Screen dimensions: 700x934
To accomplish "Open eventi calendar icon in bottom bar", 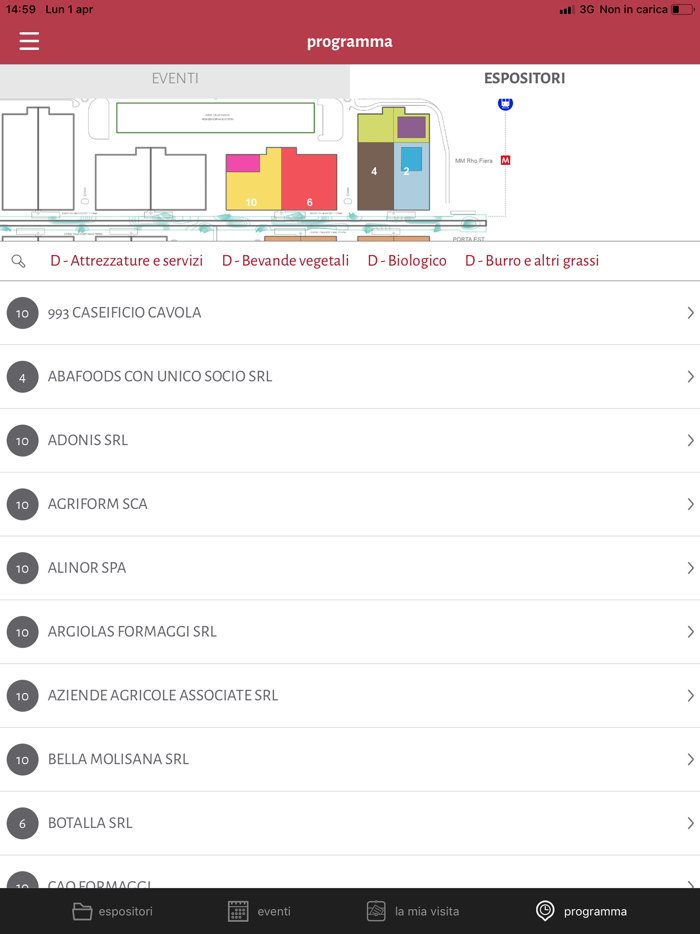I will pyautogui.click(x=238, y=911).
